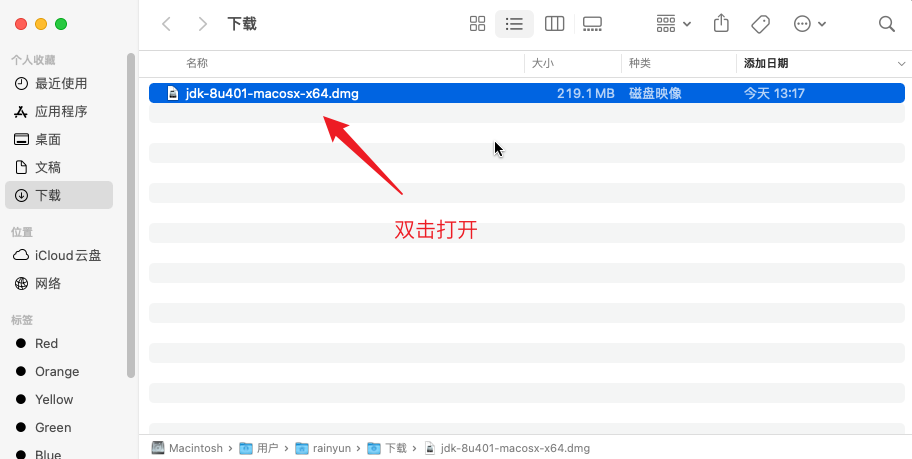Select the jdk-8u401-macosx-x64.dmg file

coord(272,94)
